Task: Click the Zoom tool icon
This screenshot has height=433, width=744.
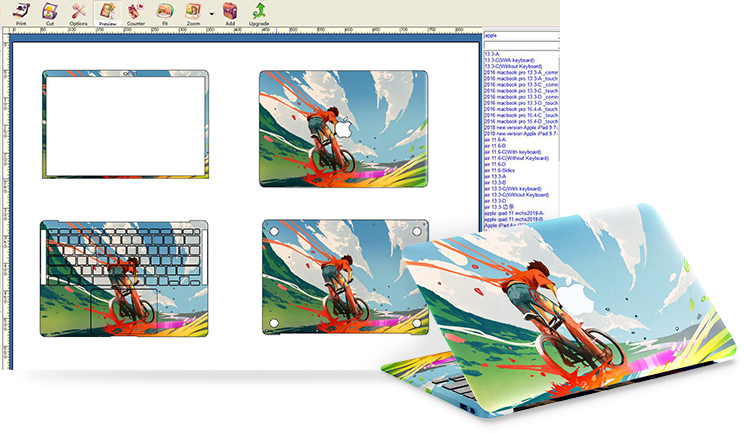Action: pyautogui.click(x=193, y=12)
